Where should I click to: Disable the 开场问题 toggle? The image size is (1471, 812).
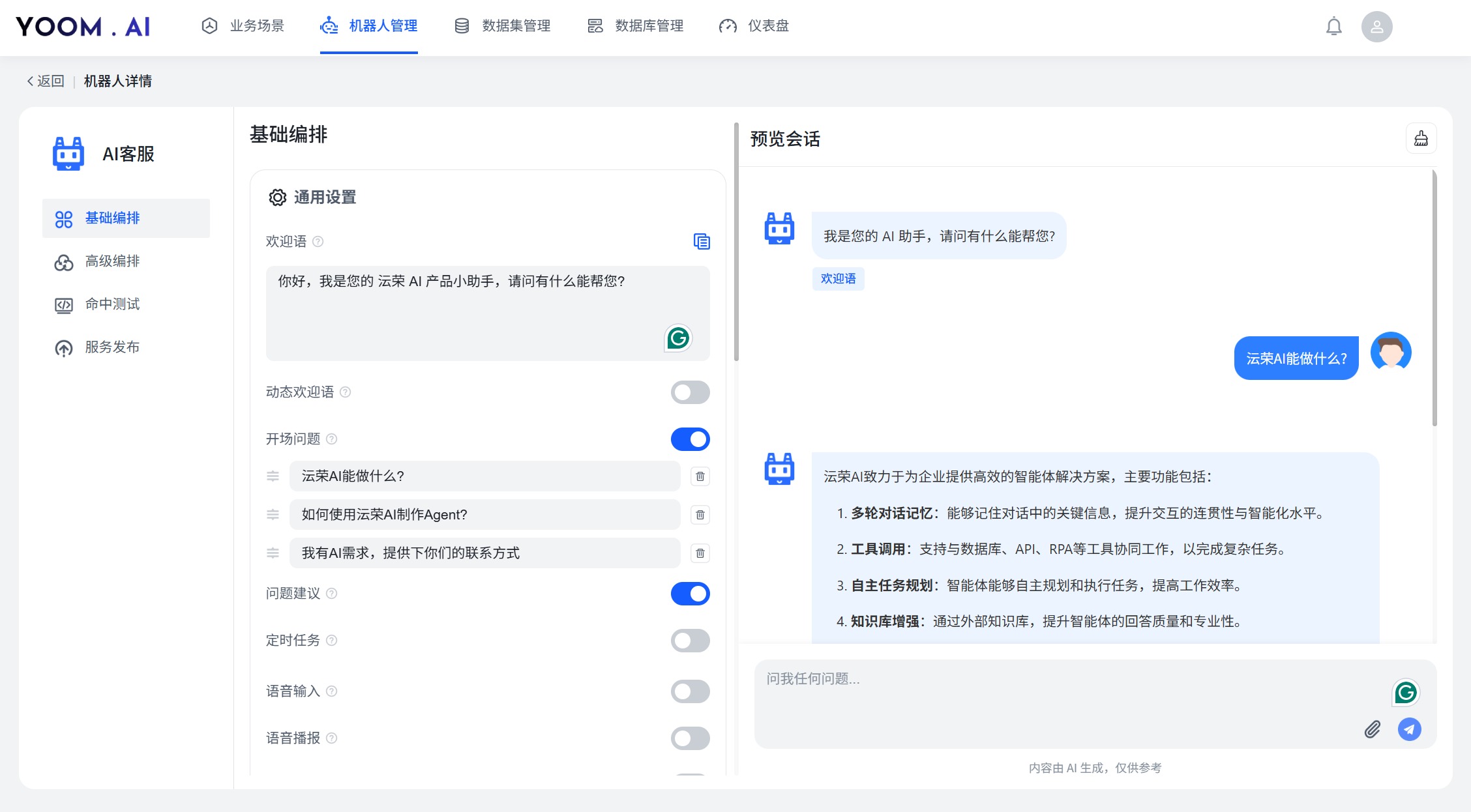pos(691,439)
